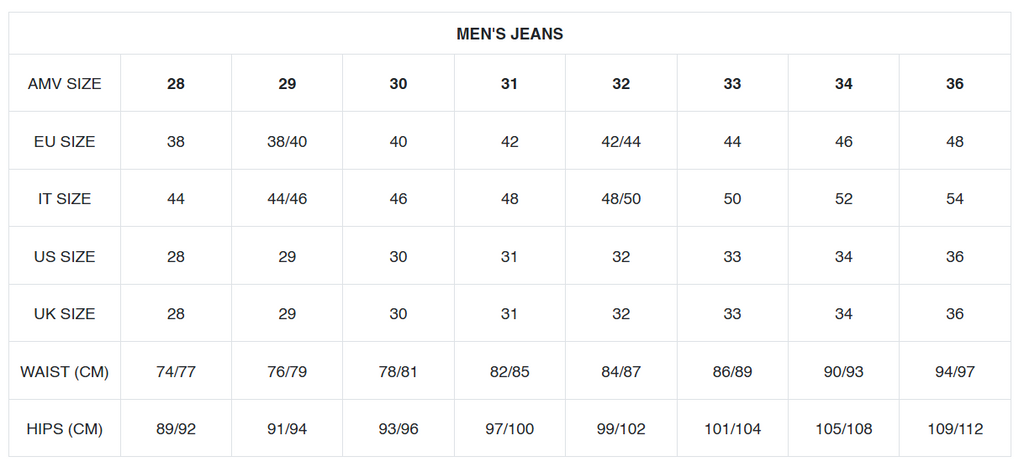Viewport: 1024px width, 467px height.
Task: Select the IT SIZE row label
Action: 65,199
